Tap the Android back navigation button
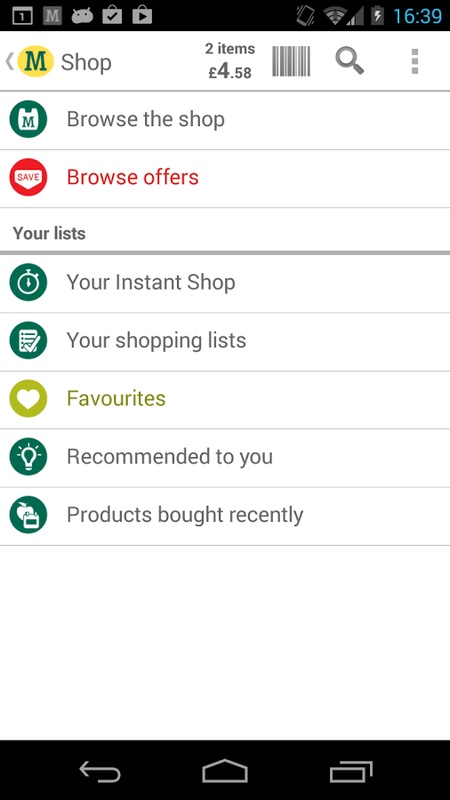450x800 pixels. (x=99, y=771)
